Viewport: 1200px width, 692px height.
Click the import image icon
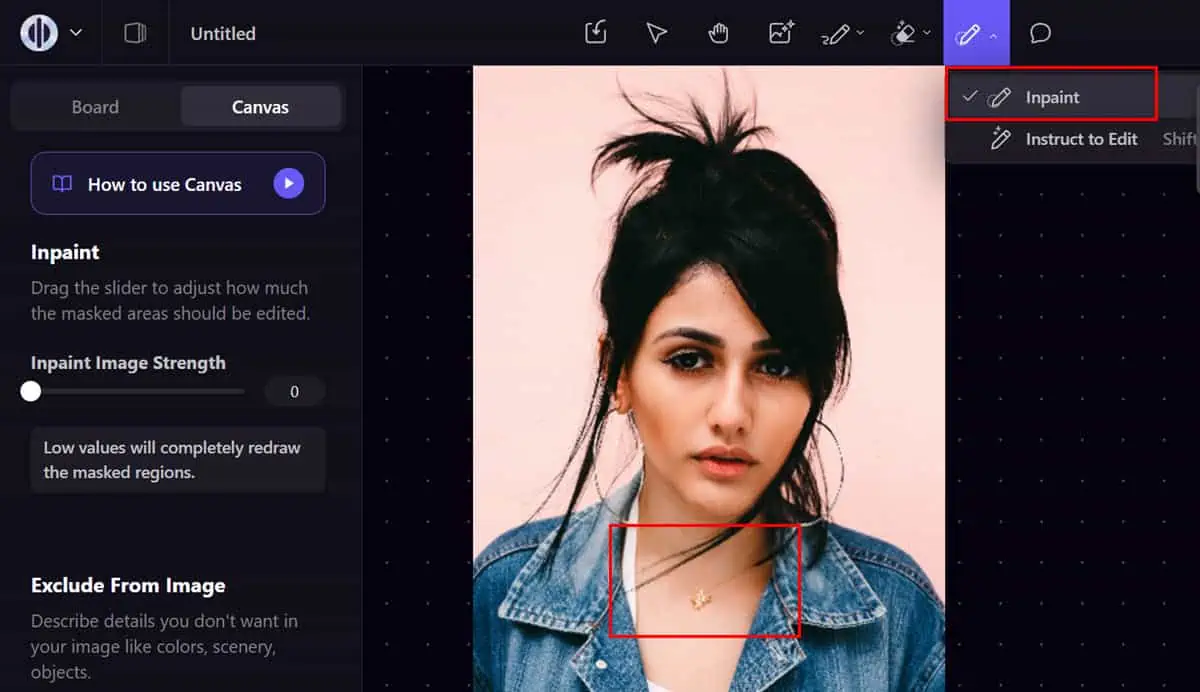coord(595,33)
